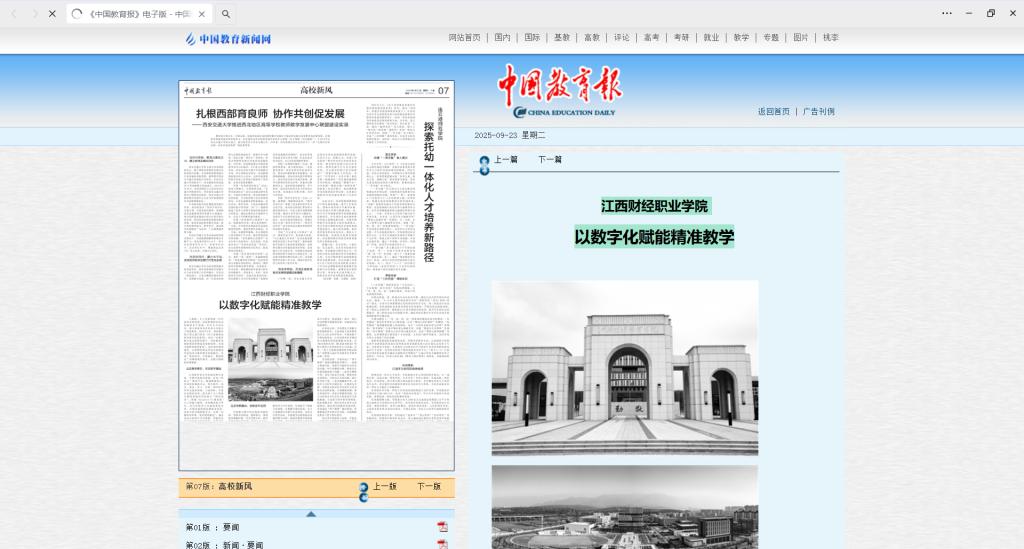Go to 上一版 previous page

coord(385,487)
